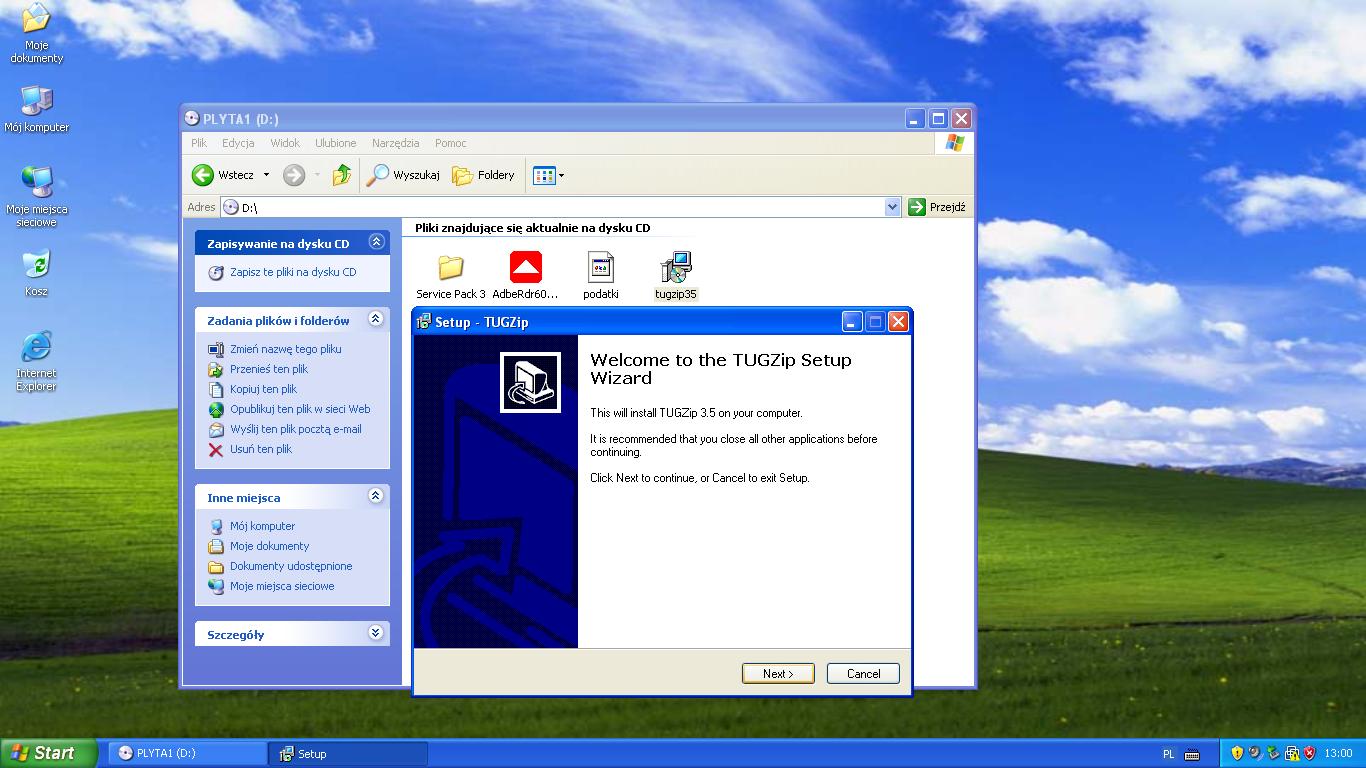Open the Start menu

[x=49, y=754]
